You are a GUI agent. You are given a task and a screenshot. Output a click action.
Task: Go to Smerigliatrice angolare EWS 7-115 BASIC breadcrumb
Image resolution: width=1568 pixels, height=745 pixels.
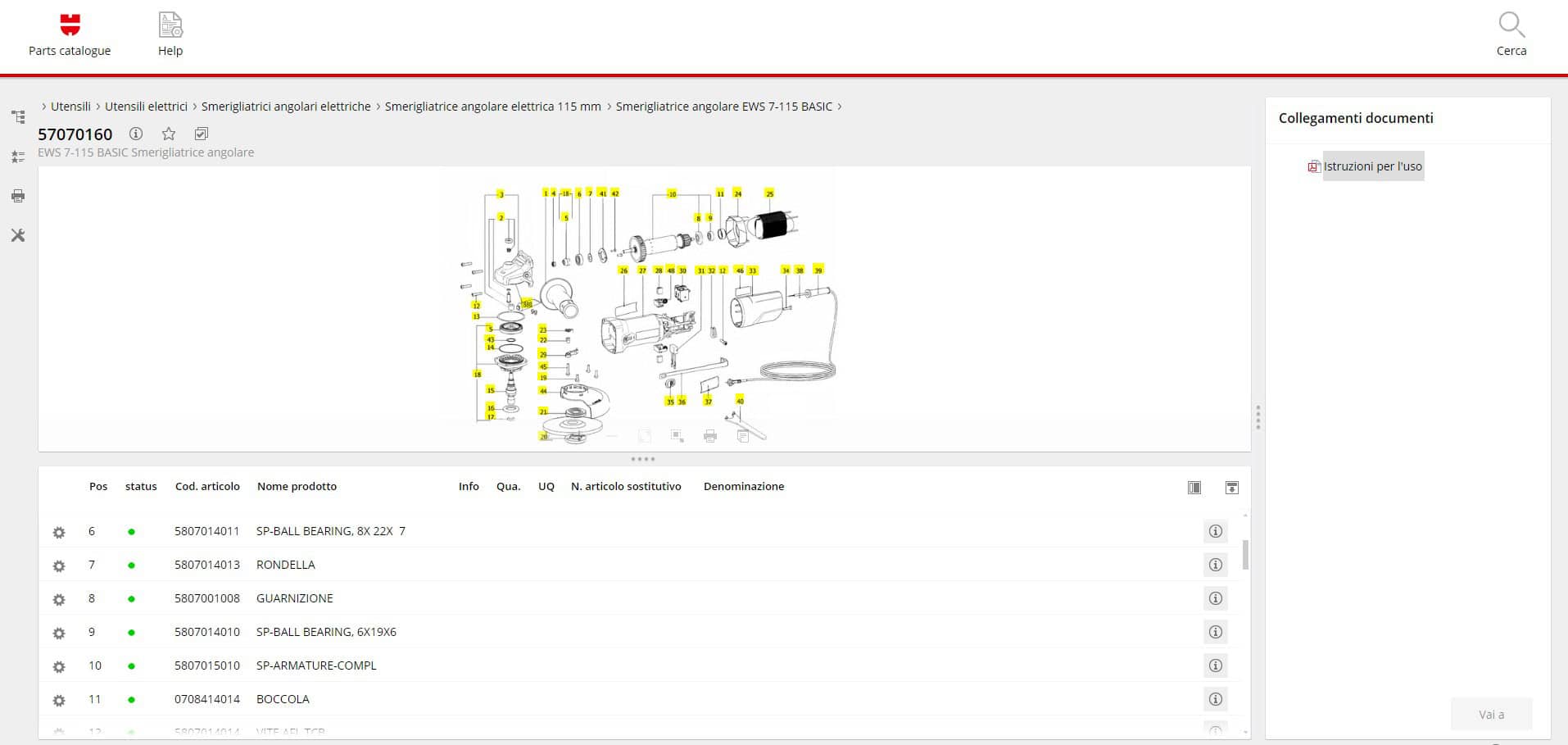point(724,107)
